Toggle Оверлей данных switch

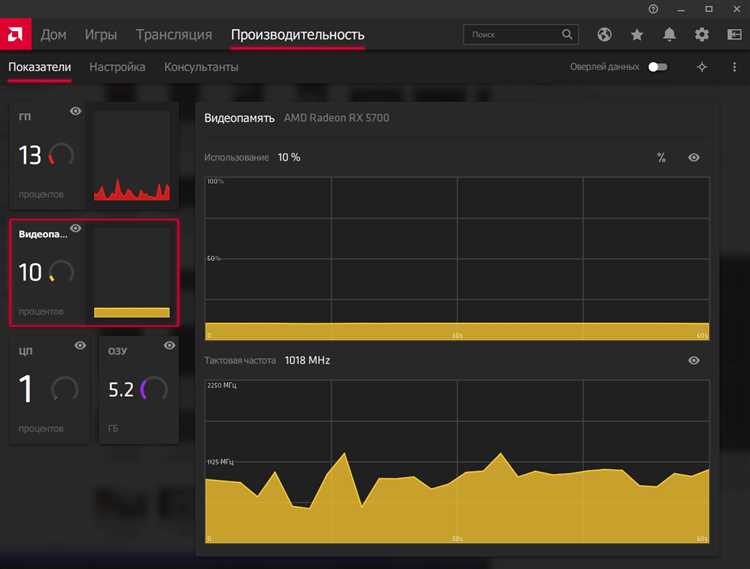[658, 67]
